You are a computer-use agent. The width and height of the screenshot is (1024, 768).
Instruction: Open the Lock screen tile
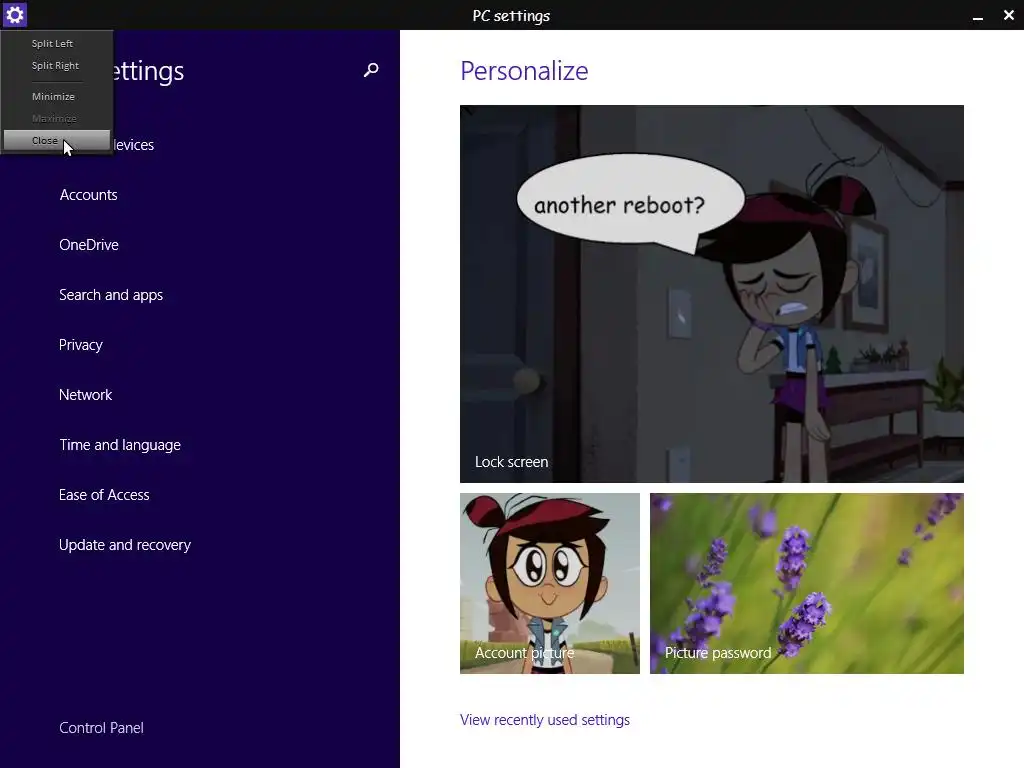711,294
